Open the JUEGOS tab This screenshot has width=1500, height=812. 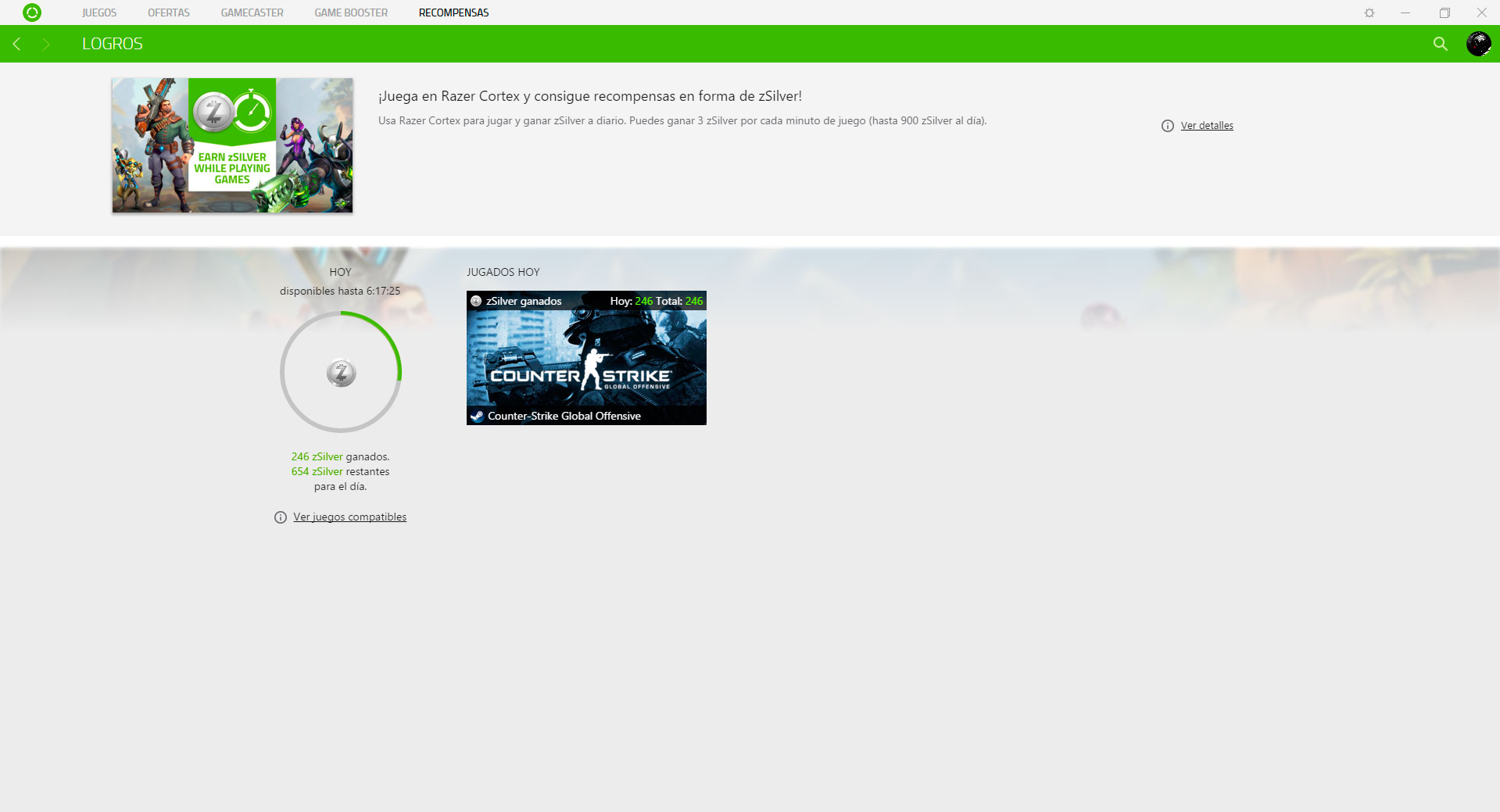click(x=99, y=13)
